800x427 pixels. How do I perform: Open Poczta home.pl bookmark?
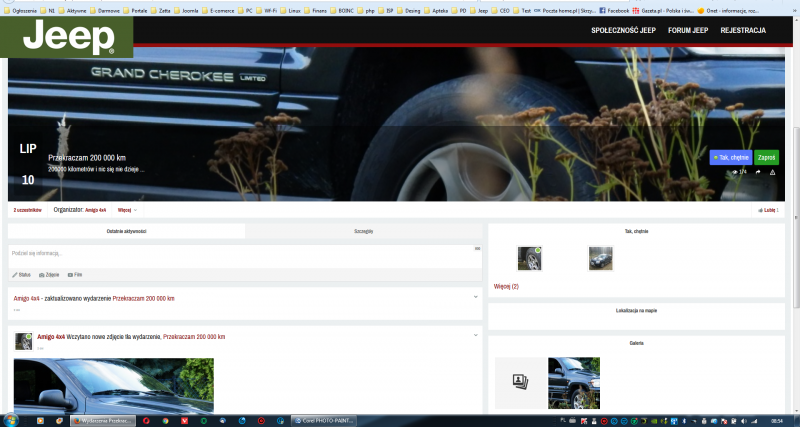(x=564, y=10)
